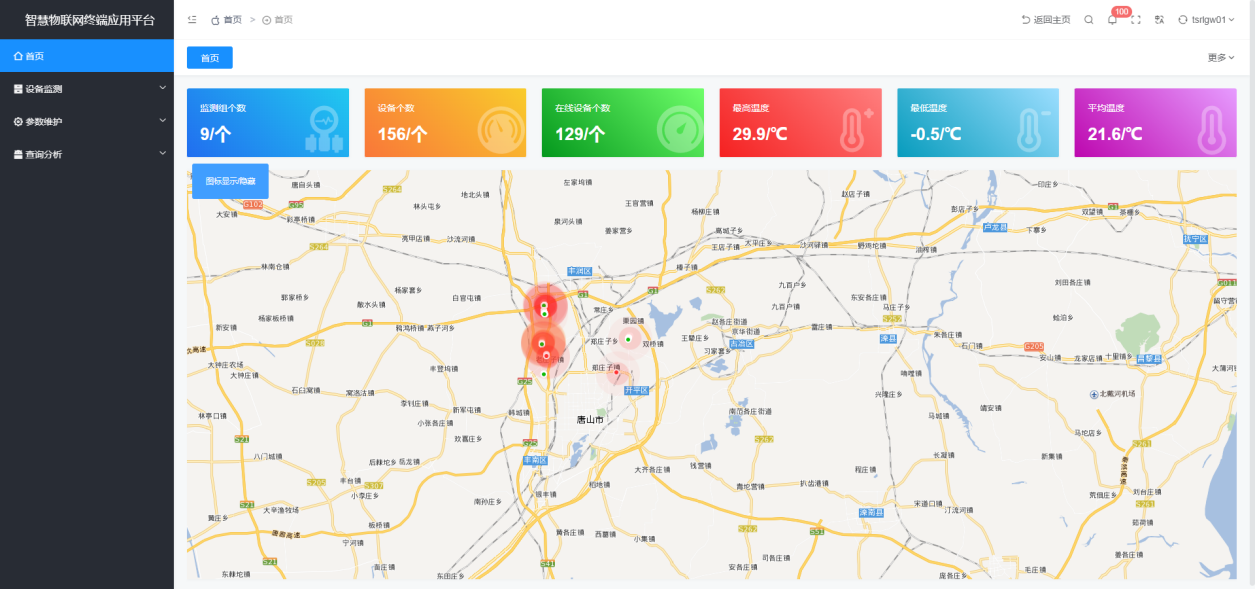Expand the 查询分析 sidebar menu
This screenshot has width=1255, height=589.
point(86,155)
